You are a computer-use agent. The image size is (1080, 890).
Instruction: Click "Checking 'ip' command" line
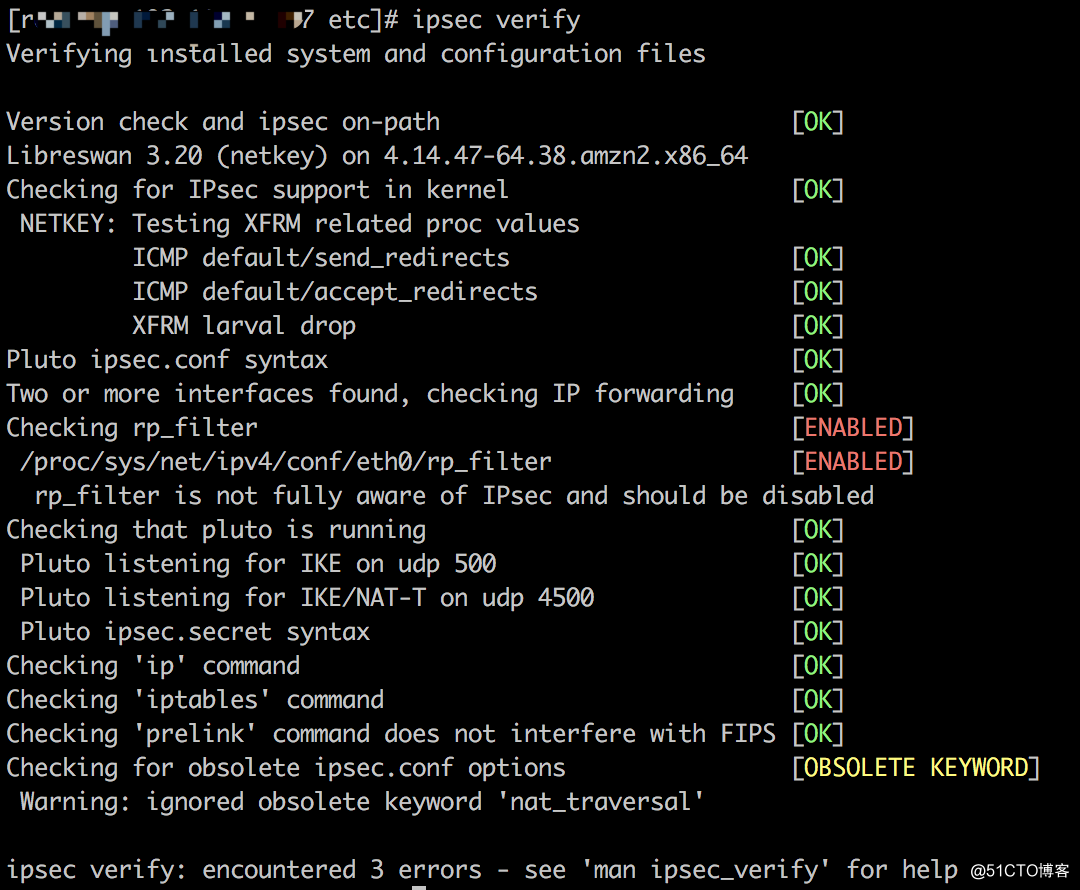click(x=153, y=665)
